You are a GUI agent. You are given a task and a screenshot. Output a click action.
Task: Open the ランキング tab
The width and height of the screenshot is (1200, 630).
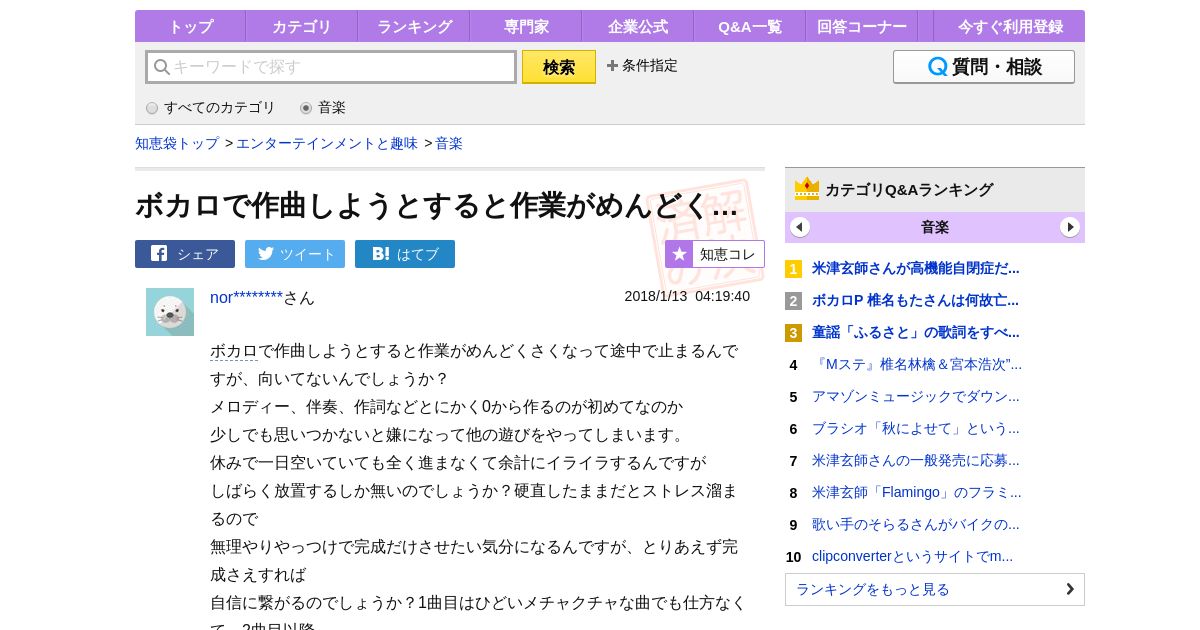click(x=414, y=27)
